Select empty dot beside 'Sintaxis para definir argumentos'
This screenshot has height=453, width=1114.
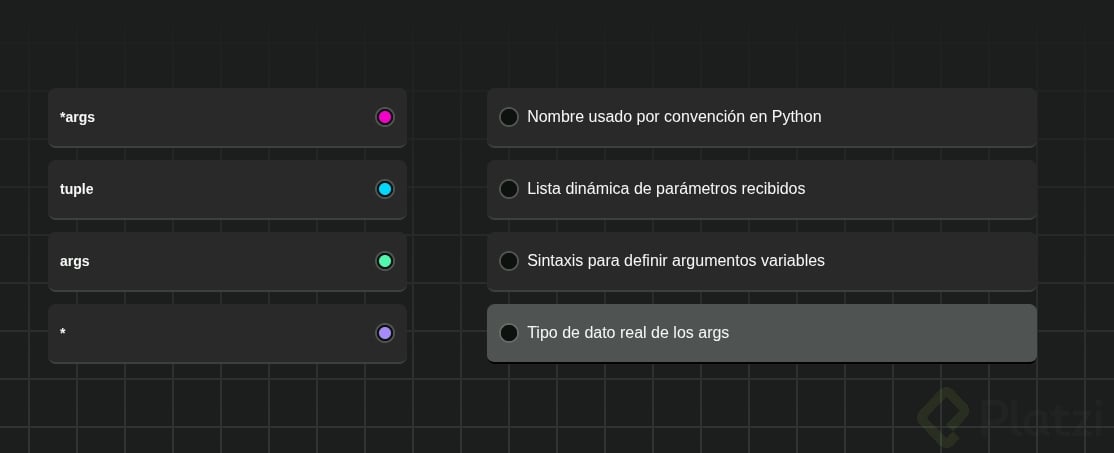click(x=509, y=261)
